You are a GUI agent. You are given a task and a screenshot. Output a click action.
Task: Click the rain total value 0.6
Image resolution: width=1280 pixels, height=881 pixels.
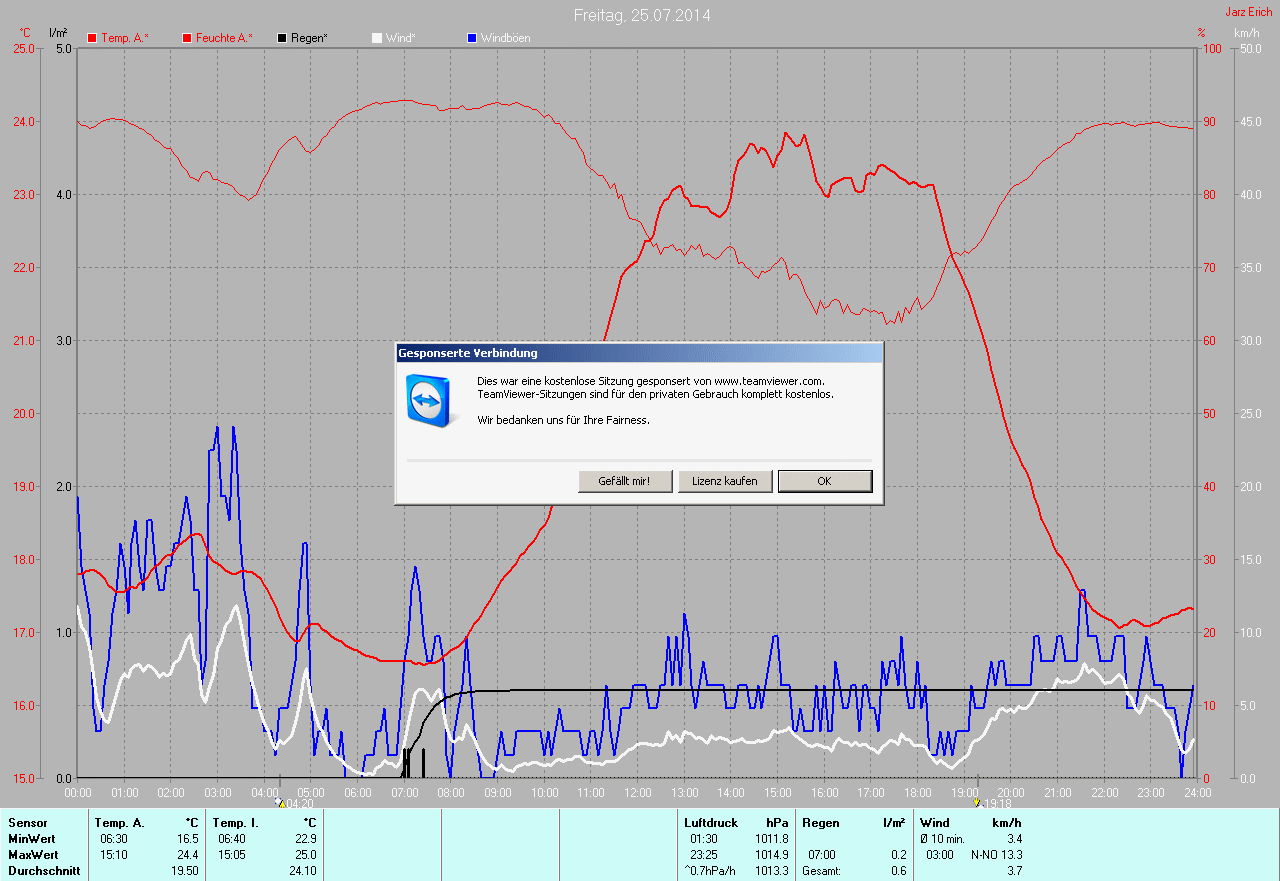[899, 871]
